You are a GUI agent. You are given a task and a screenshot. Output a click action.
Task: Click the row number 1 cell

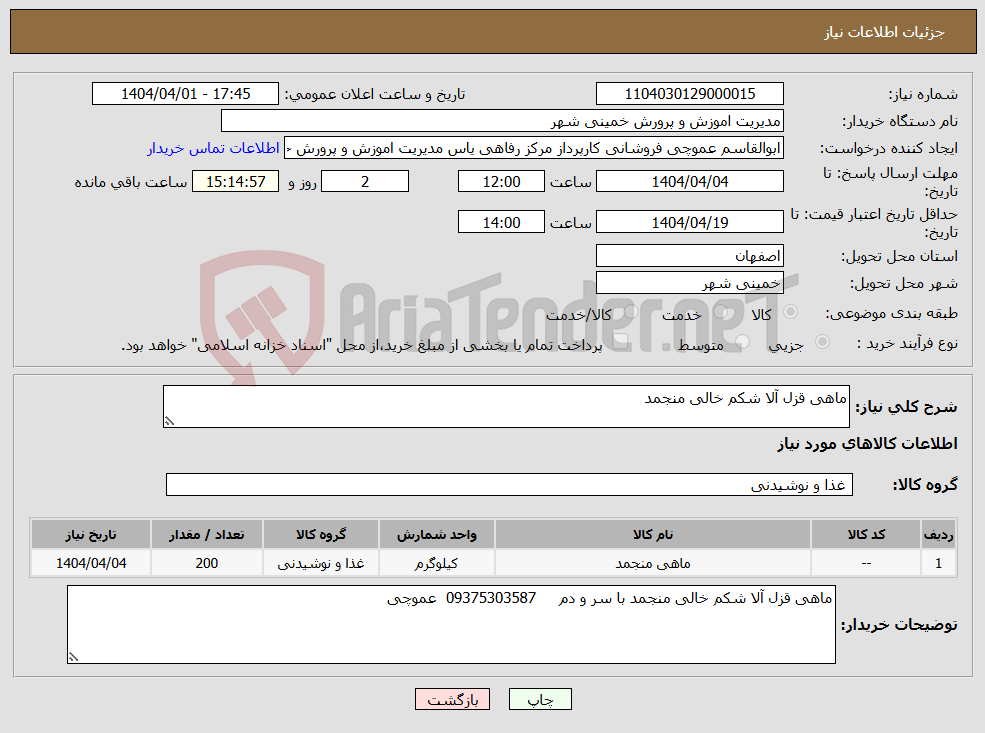[x=939, y=563]
